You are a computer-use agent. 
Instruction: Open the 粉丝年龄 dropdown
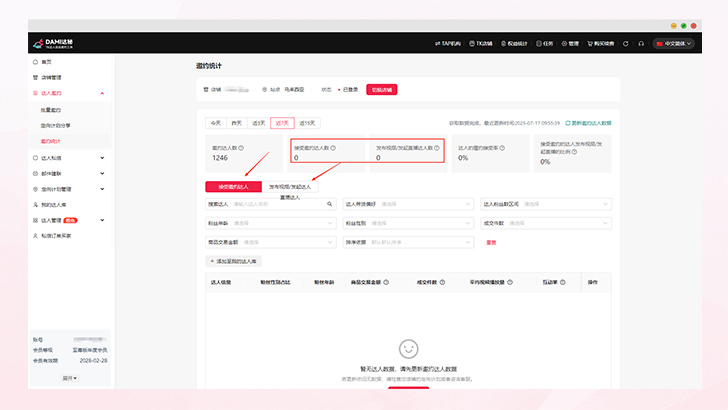pos(271,223)
